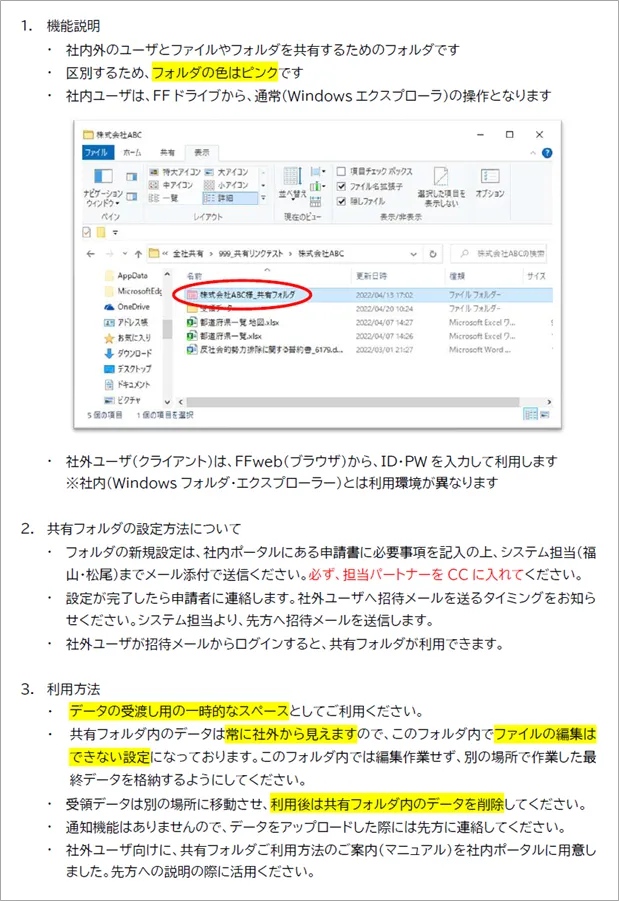
Task: Sort by 名前 column header
Action: coord(266,276)
